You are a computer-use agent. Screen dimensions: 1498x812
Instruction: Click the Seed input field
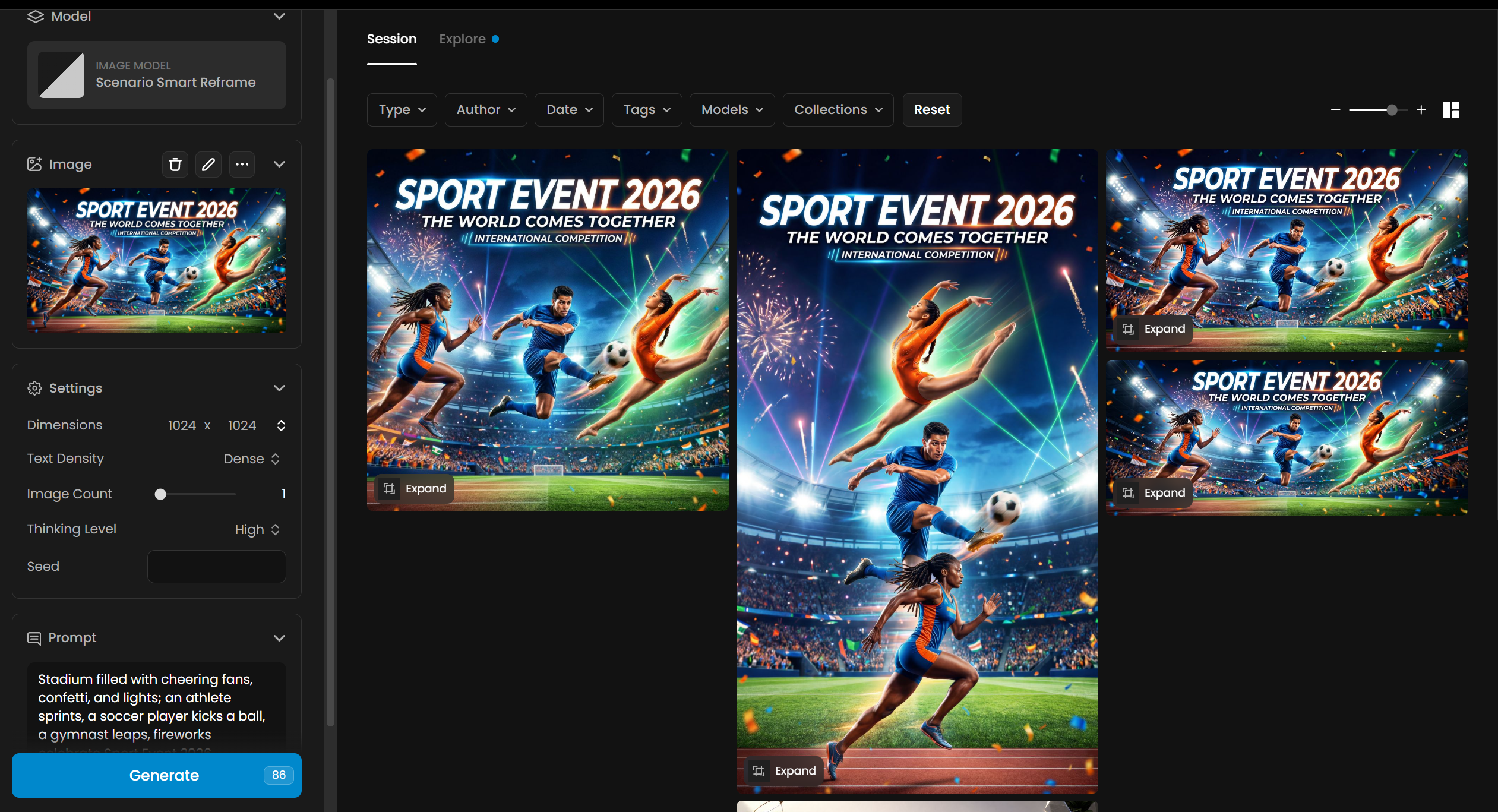tap(217, 567)
